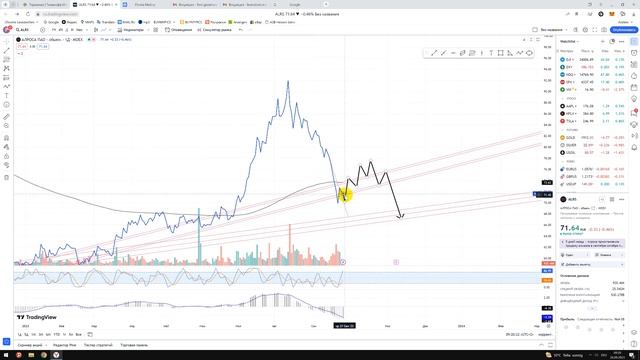Open the watchlist panel icon in right sidebar
Screen dimensions: 640x360
[x=634, y=42]
